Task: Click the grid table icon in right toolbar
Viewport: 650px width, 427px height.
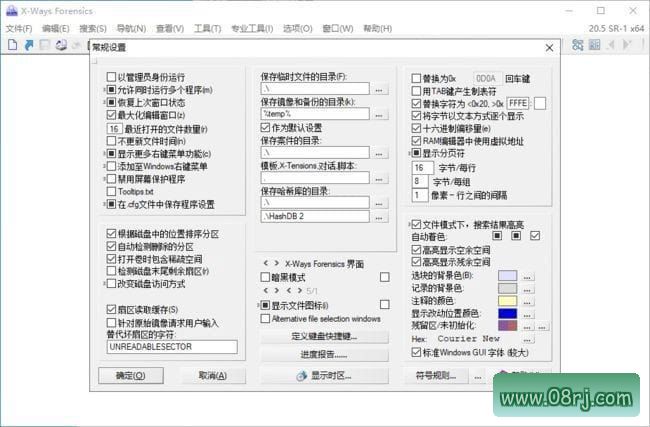Action: [x=594, y=45]
